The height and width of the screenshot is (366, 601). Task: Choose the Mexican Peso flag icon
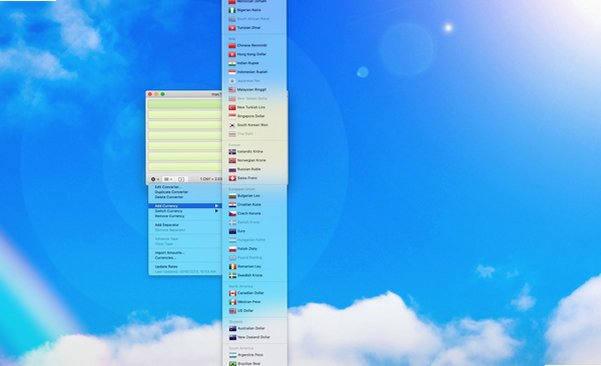pyautogui.click(x=232, y=302)
